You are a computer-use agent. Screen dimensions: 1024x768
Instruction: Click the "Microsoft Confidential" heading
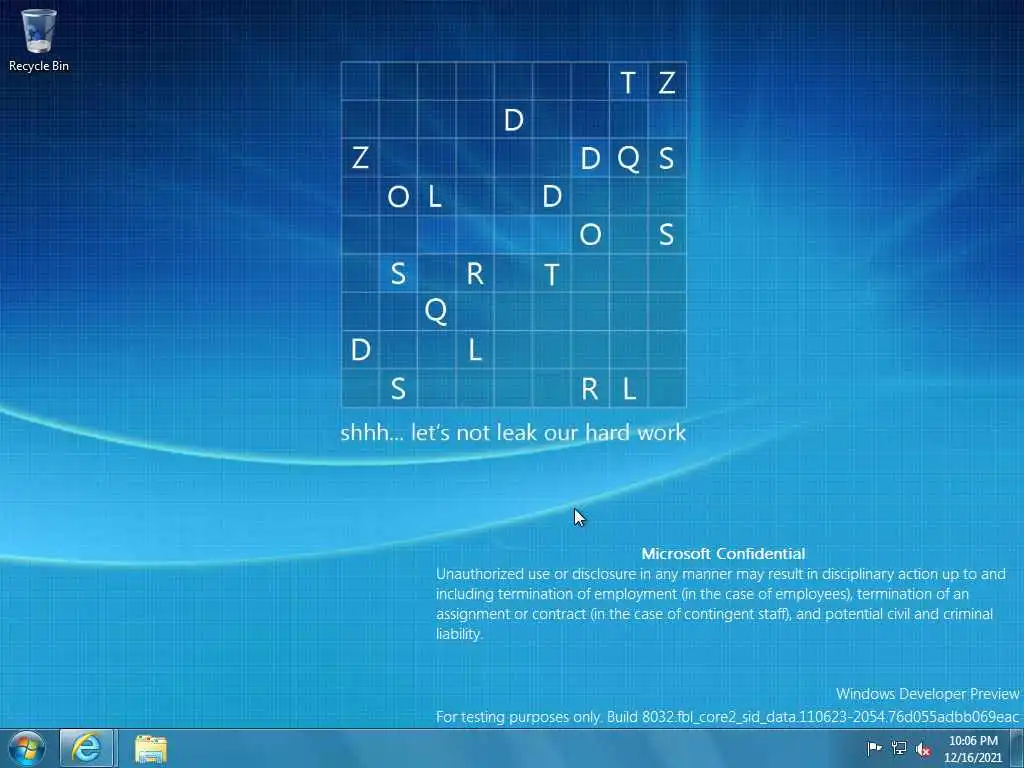coord(723,554)
